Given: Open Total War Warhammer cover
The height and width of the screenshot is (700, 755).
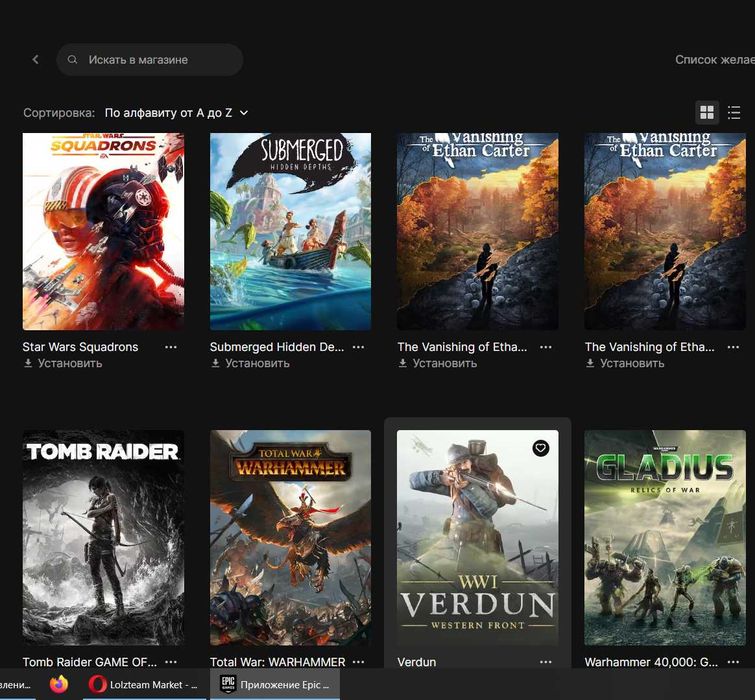Looking at the screenshot, I should (x=290, y=537).
